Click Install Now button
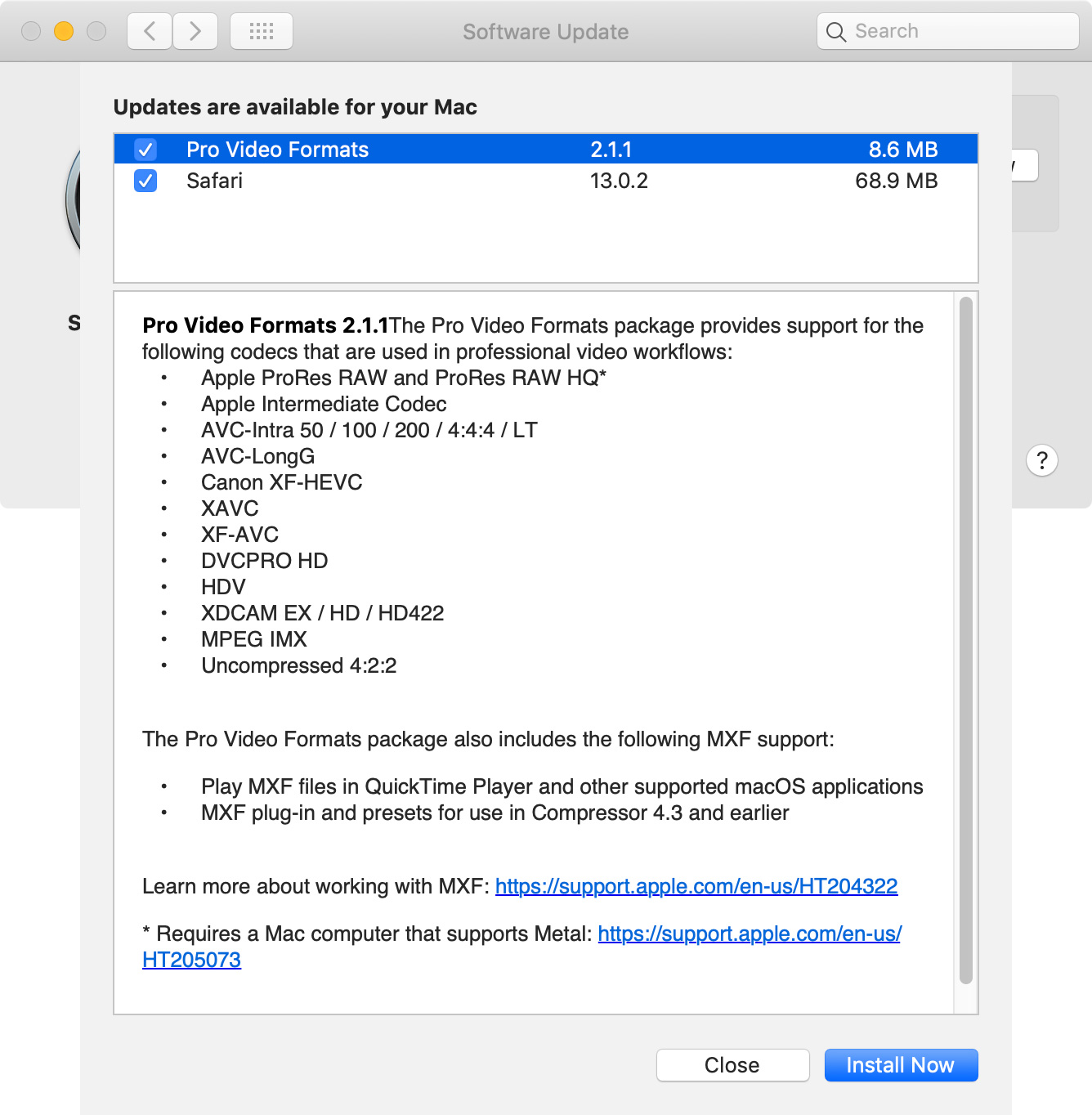 pos(901,1065)
